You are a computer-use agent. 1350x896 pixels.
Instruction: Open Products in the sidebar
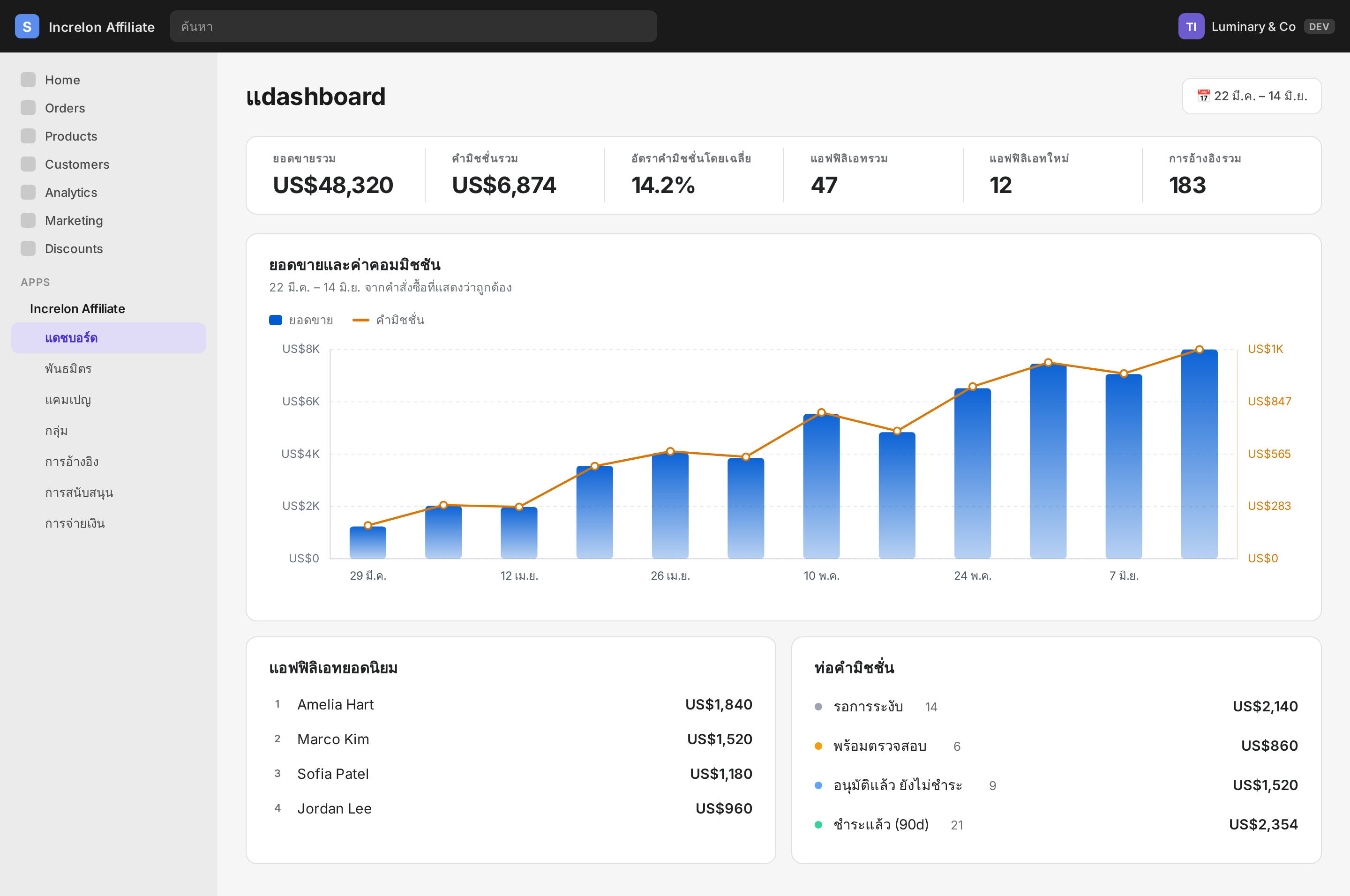tap(109, 136)
